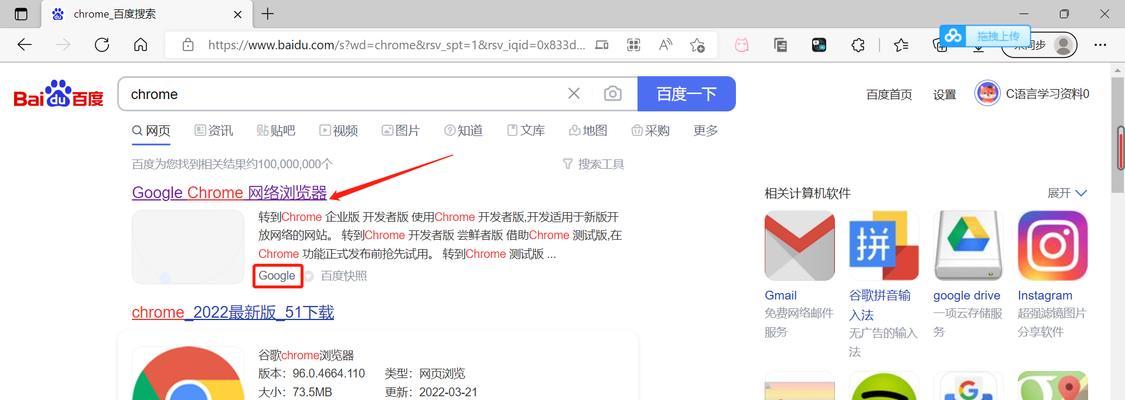Open Google Chrome 网络浏览器 result link
This screenshot has width=1125, height=400.
pos(230,192)
